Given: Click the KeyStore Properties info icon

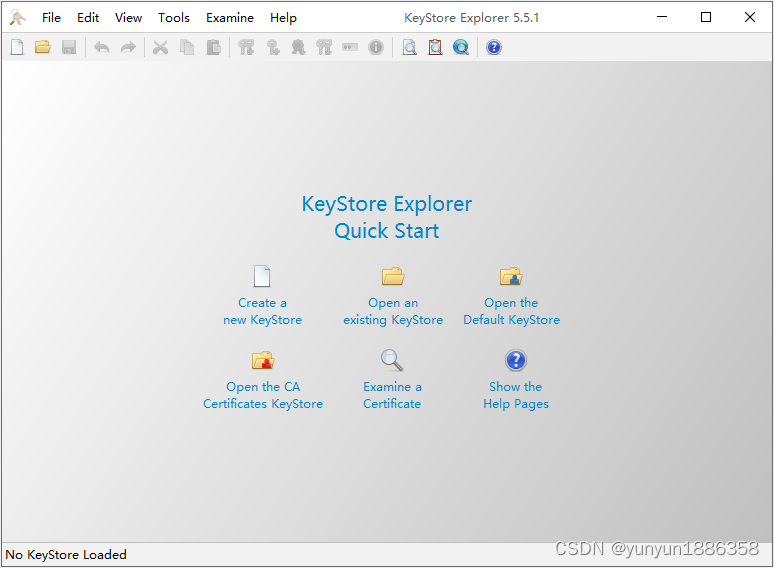Looking at the screenshot, I should 376,47.
